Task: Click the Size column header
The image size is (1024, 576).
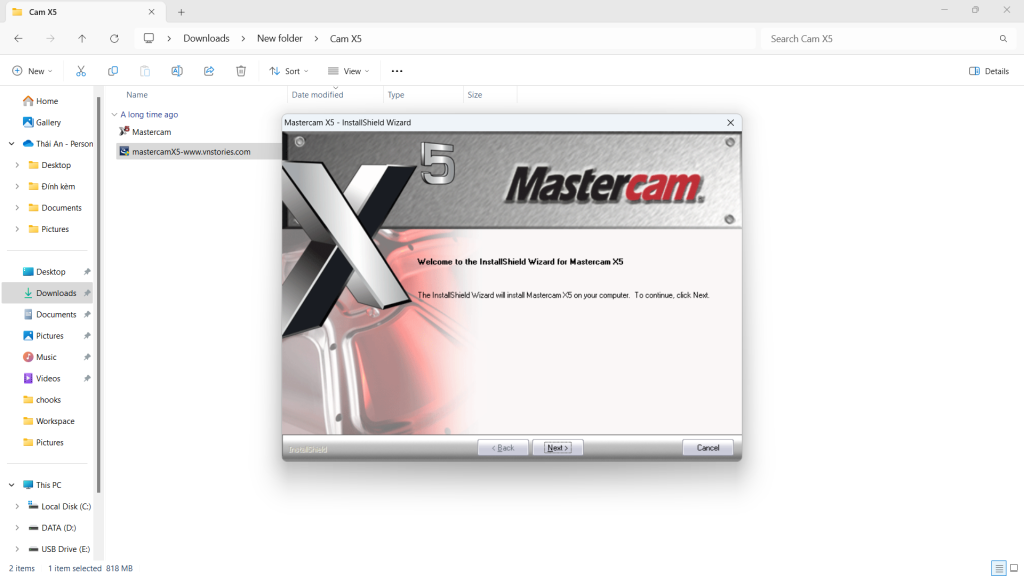Action: tap(475, 95)
